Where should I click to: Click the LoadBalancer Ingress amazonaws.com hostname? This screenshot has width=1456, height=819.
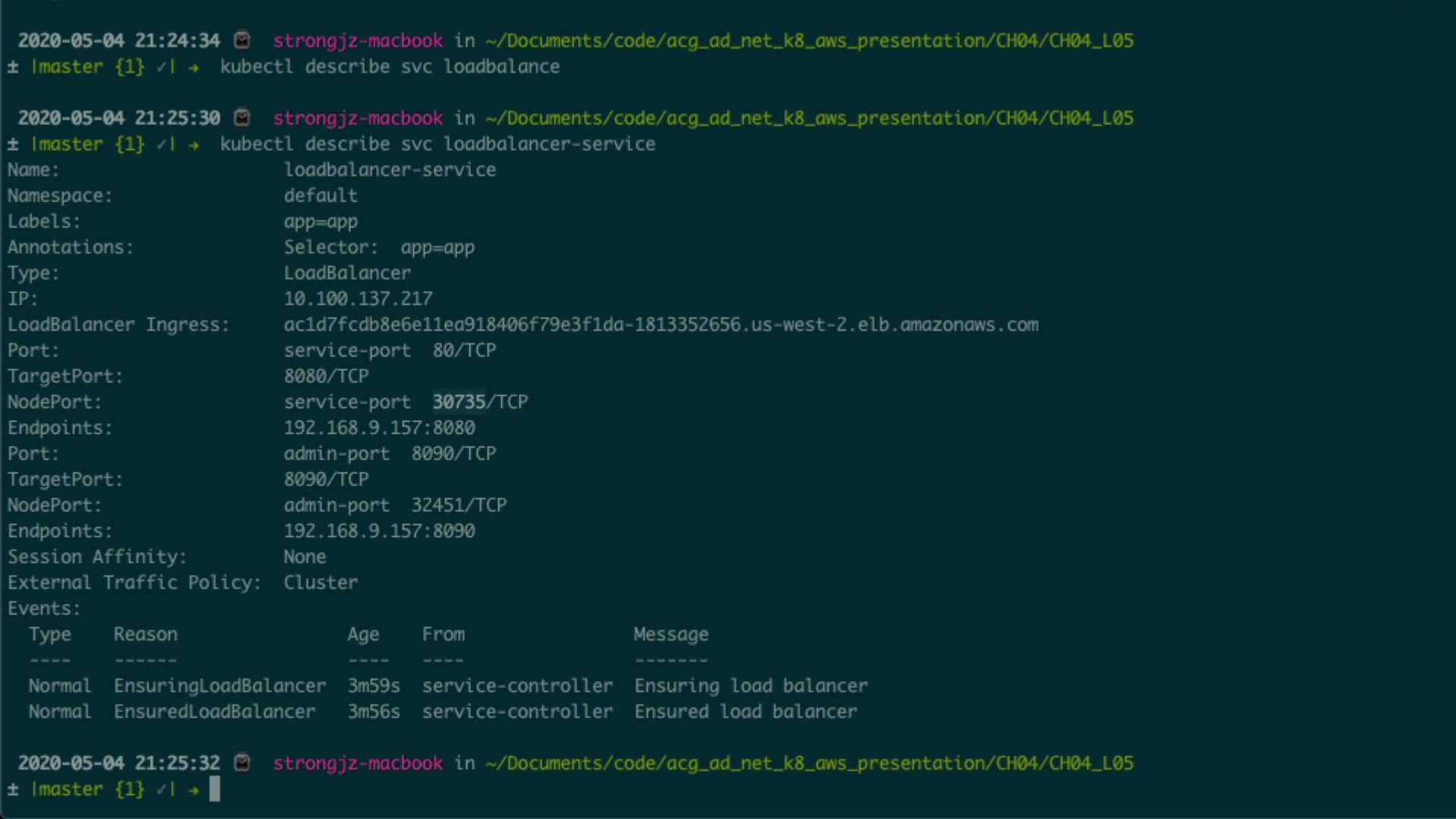[x=661, y=325]
